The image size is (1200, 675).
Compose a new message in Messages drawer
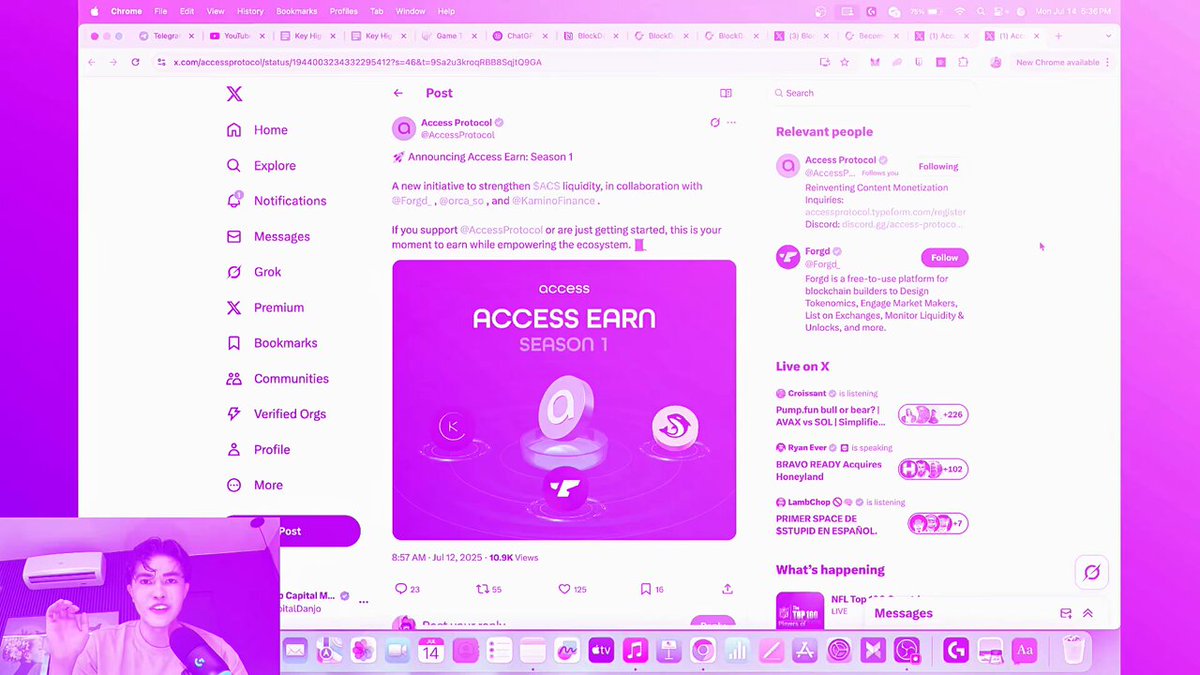(x=1066, y=613)
